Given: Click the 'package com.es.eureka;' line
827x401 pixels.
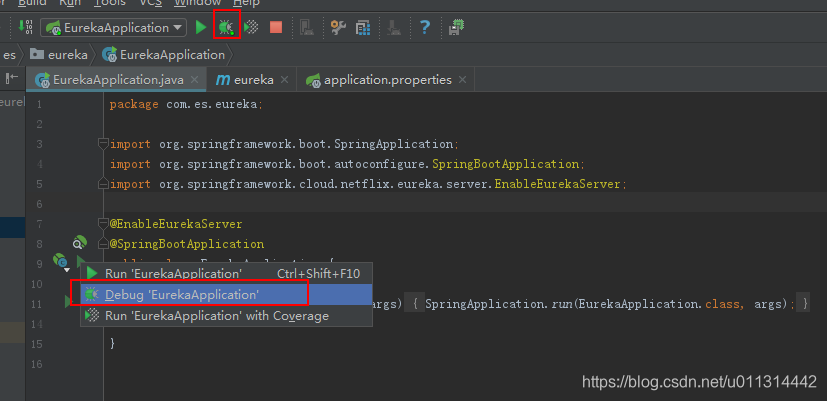Looking at the screenshot, I should (186, 104).
